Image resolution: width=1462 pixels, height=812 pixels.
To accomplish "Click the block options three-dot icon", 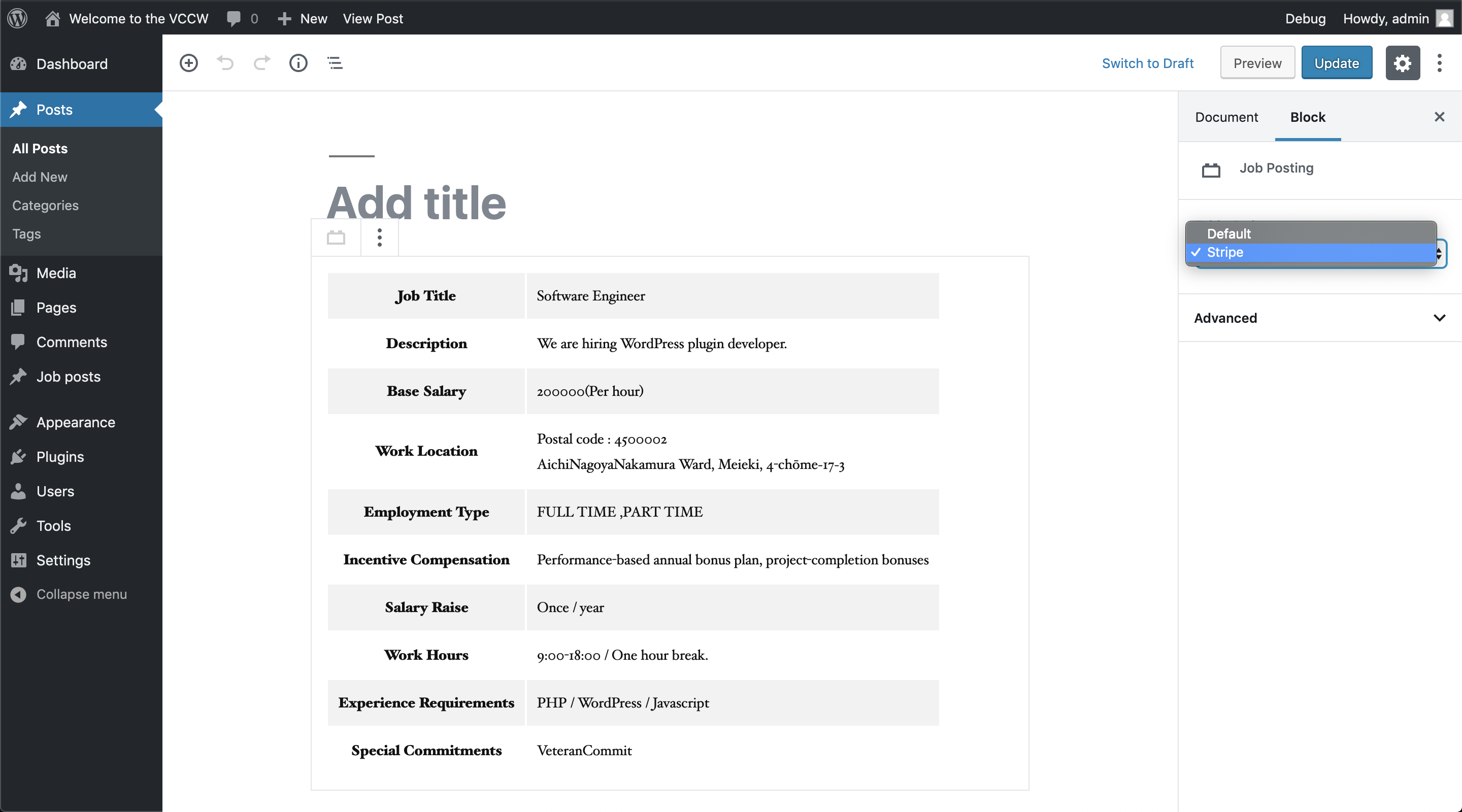I will point(379,237).
